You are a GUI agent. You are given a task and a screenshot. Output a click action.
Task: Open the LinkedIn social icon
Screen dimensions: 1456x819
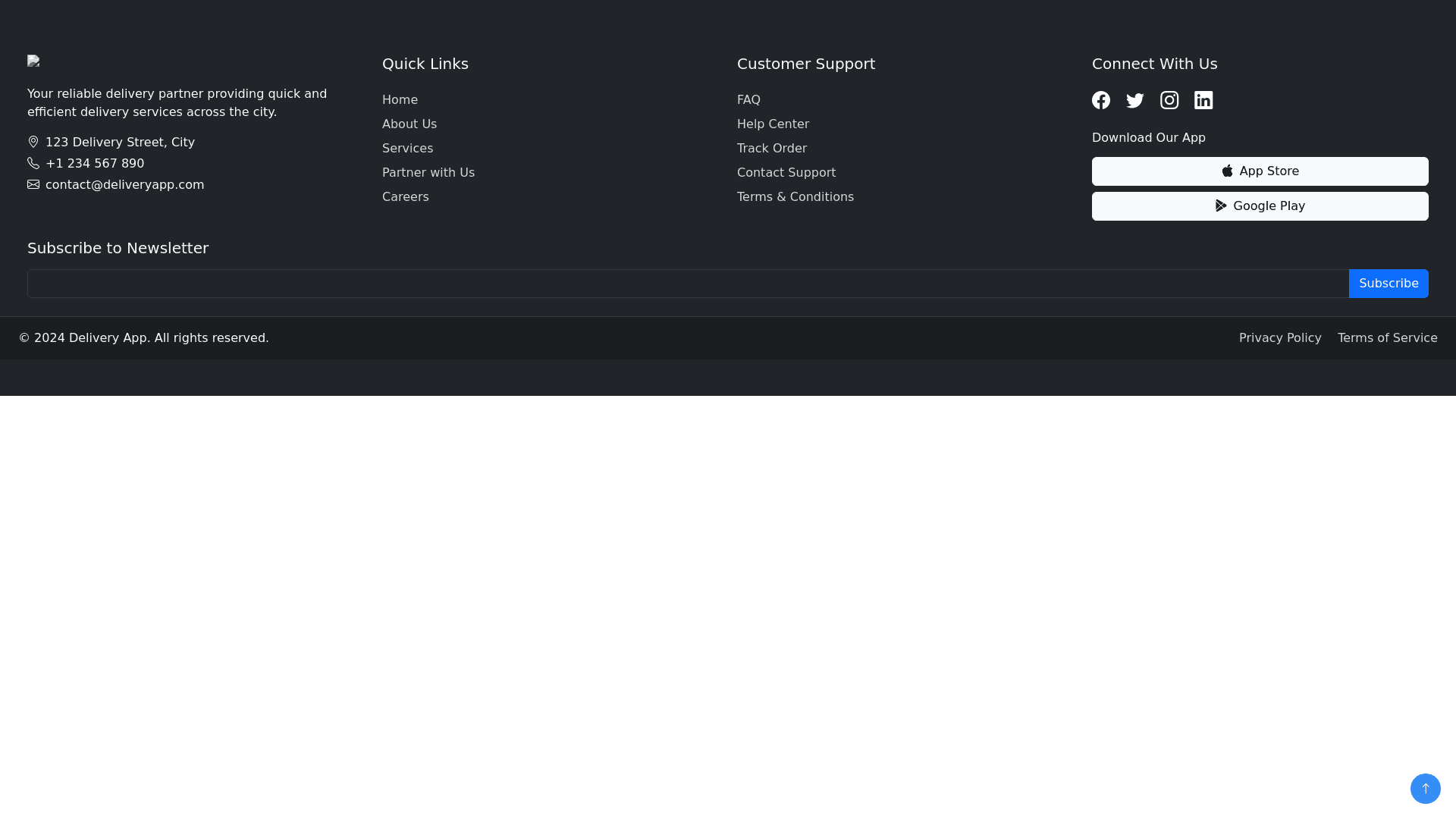pos(1203,100)
